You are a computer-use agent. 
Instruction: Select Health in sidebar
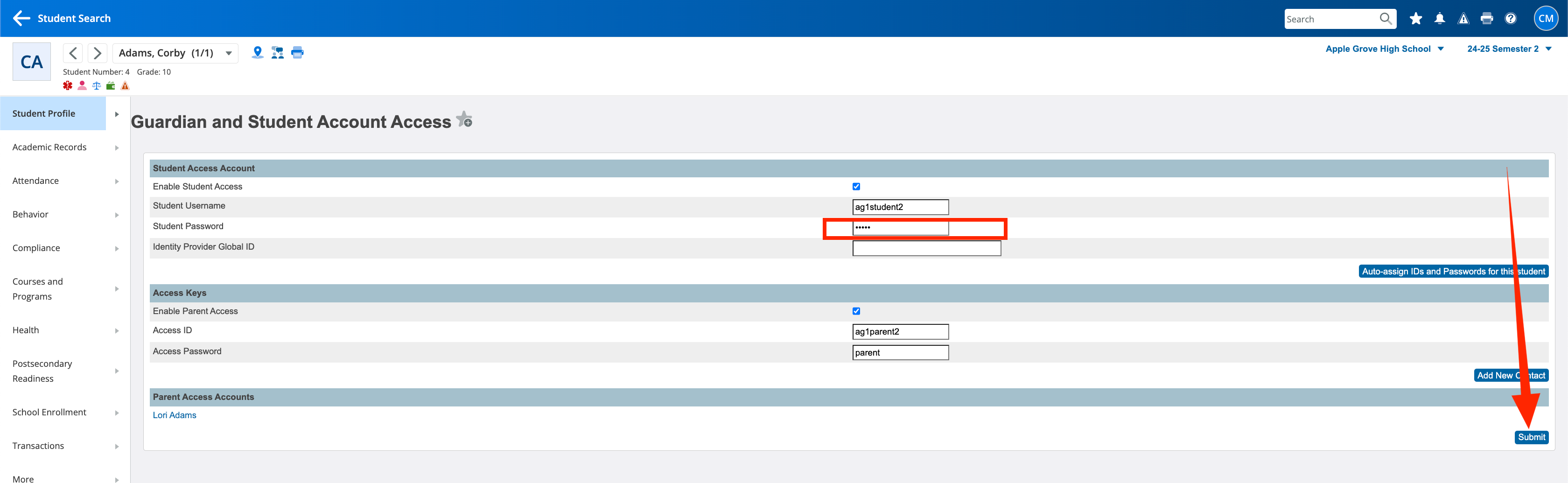click(x=26, y=330)
